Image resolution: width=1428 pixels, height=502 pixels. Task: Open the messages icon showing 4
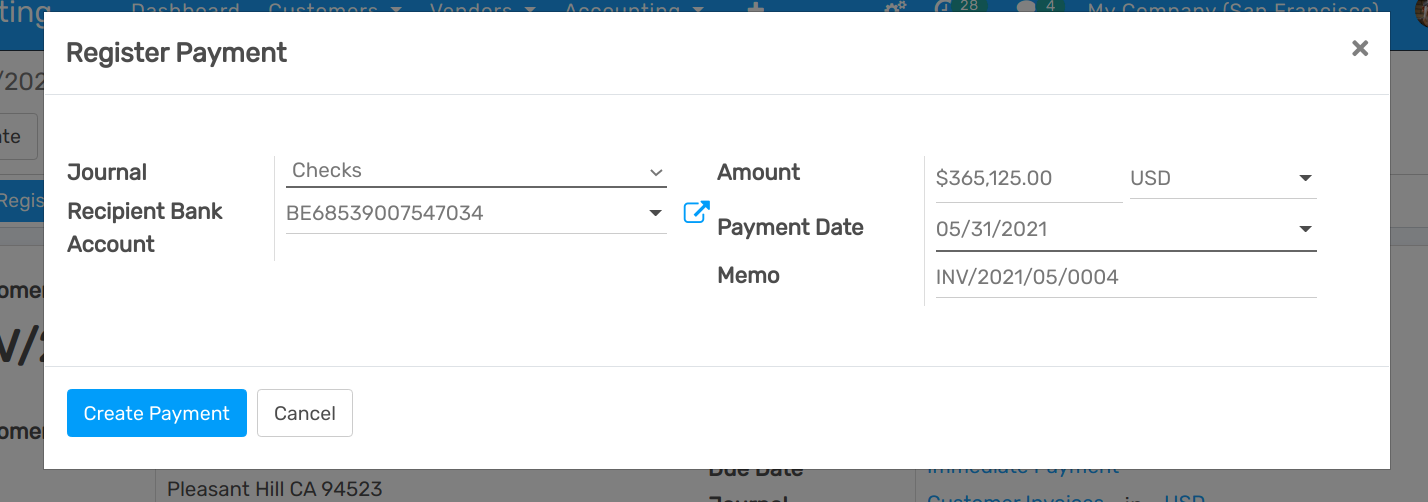[1023, 8]
